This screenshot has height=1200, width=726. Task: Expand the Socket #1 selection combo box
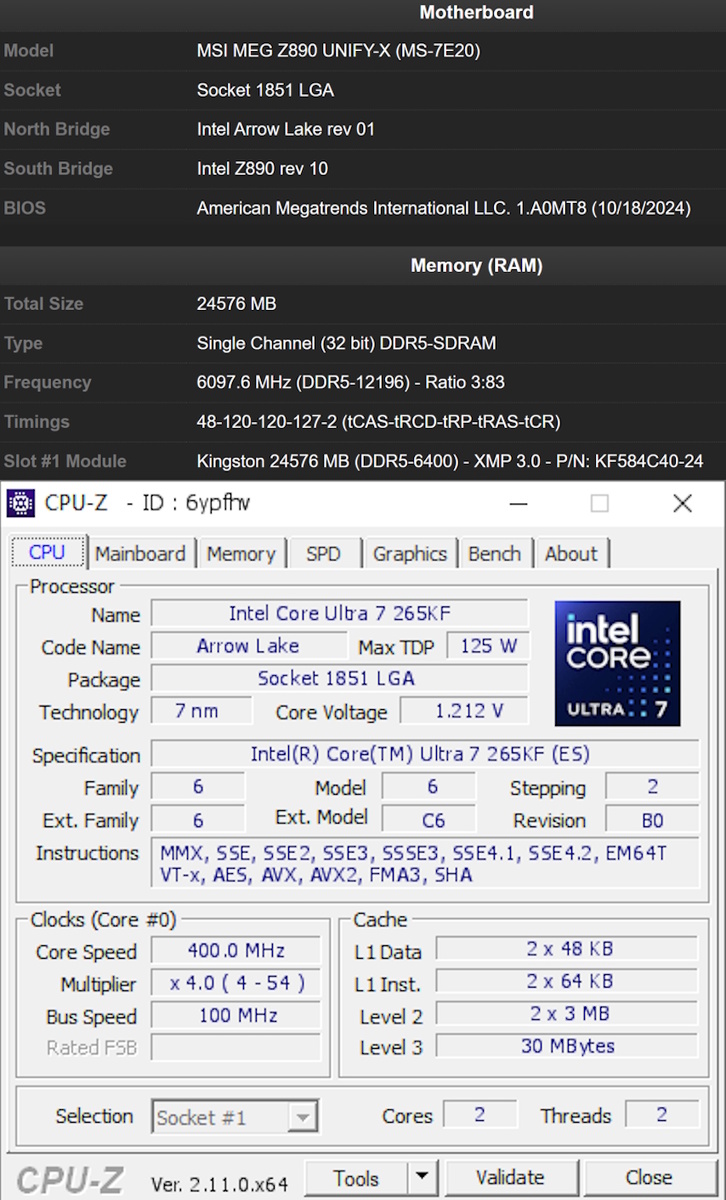coord(235,1117)
